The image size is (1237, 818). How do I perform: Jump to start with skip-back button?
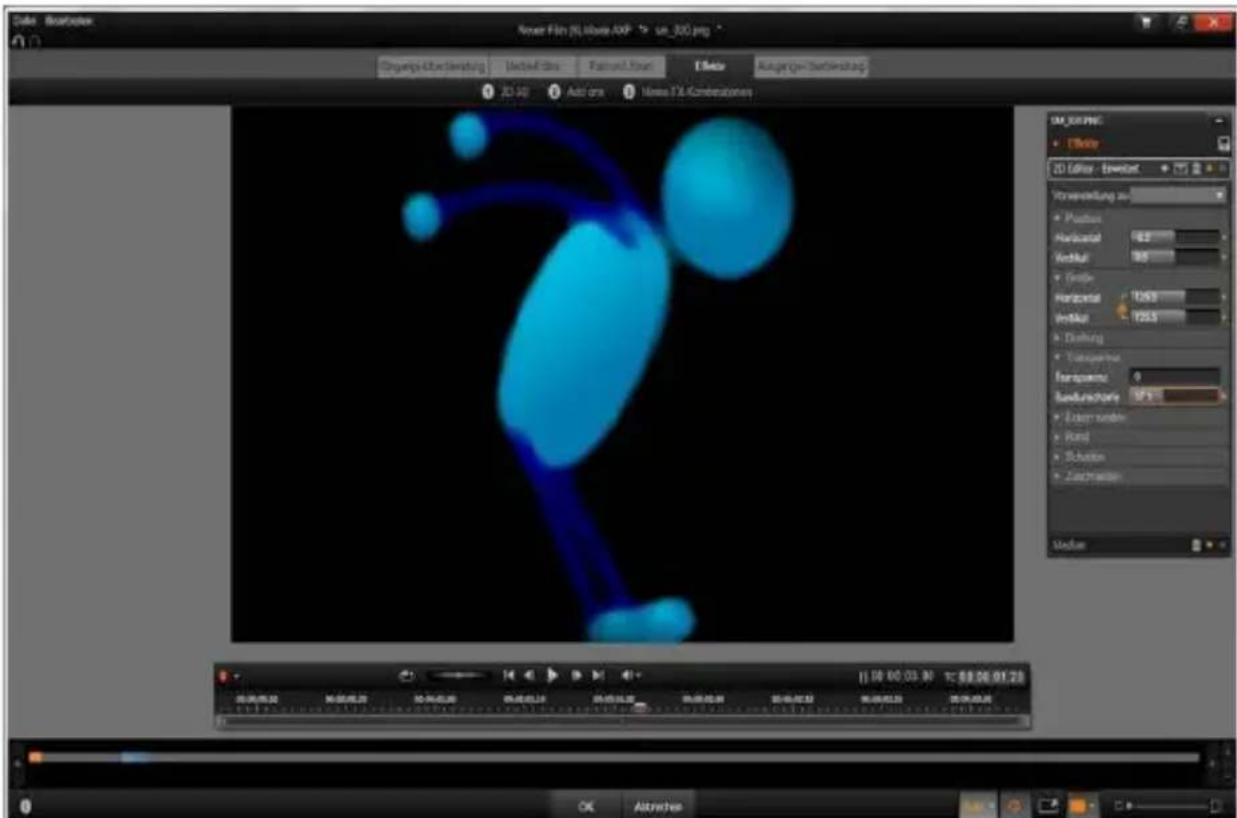click(509, 676)
